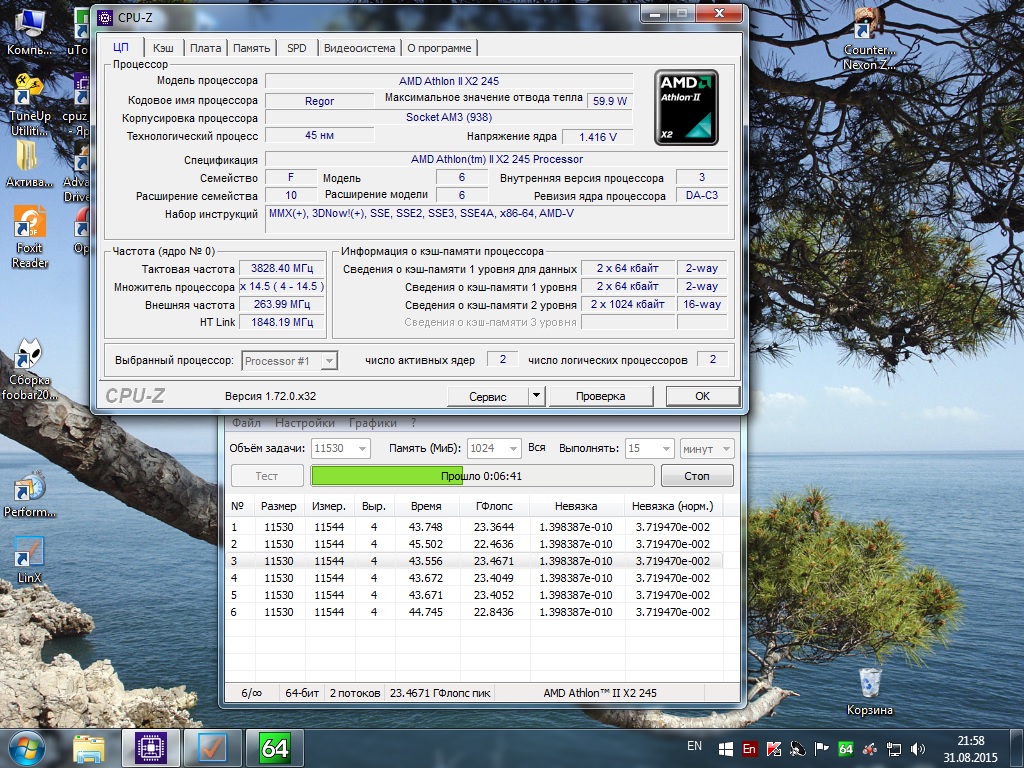Open the TuneUp Utilities desktop shortcut
The height and width of the screenshot is (768, 1024).
(x=29, y=106)
